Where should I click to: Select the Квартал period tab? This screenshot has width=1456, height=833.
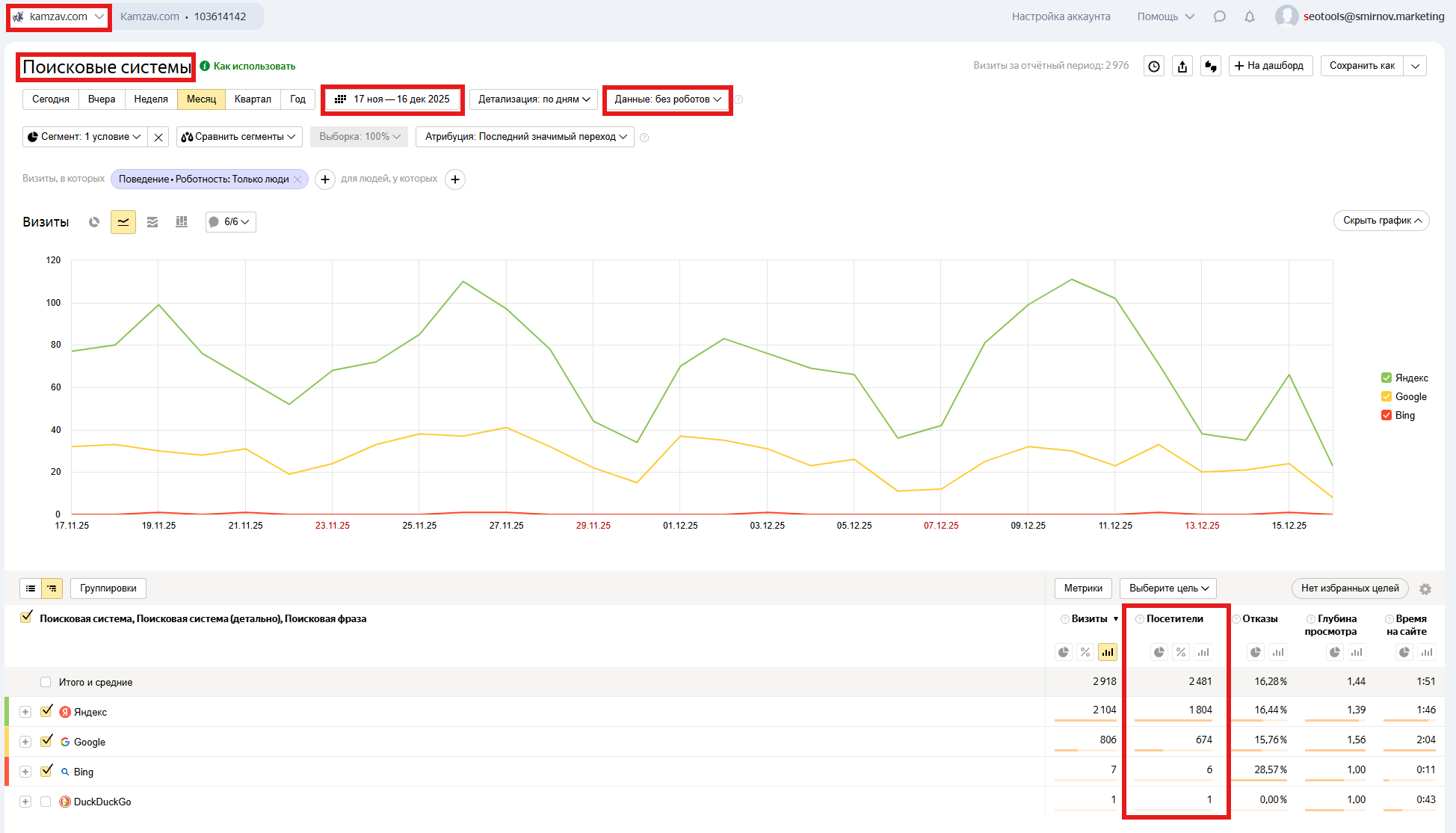pos(253,99)
